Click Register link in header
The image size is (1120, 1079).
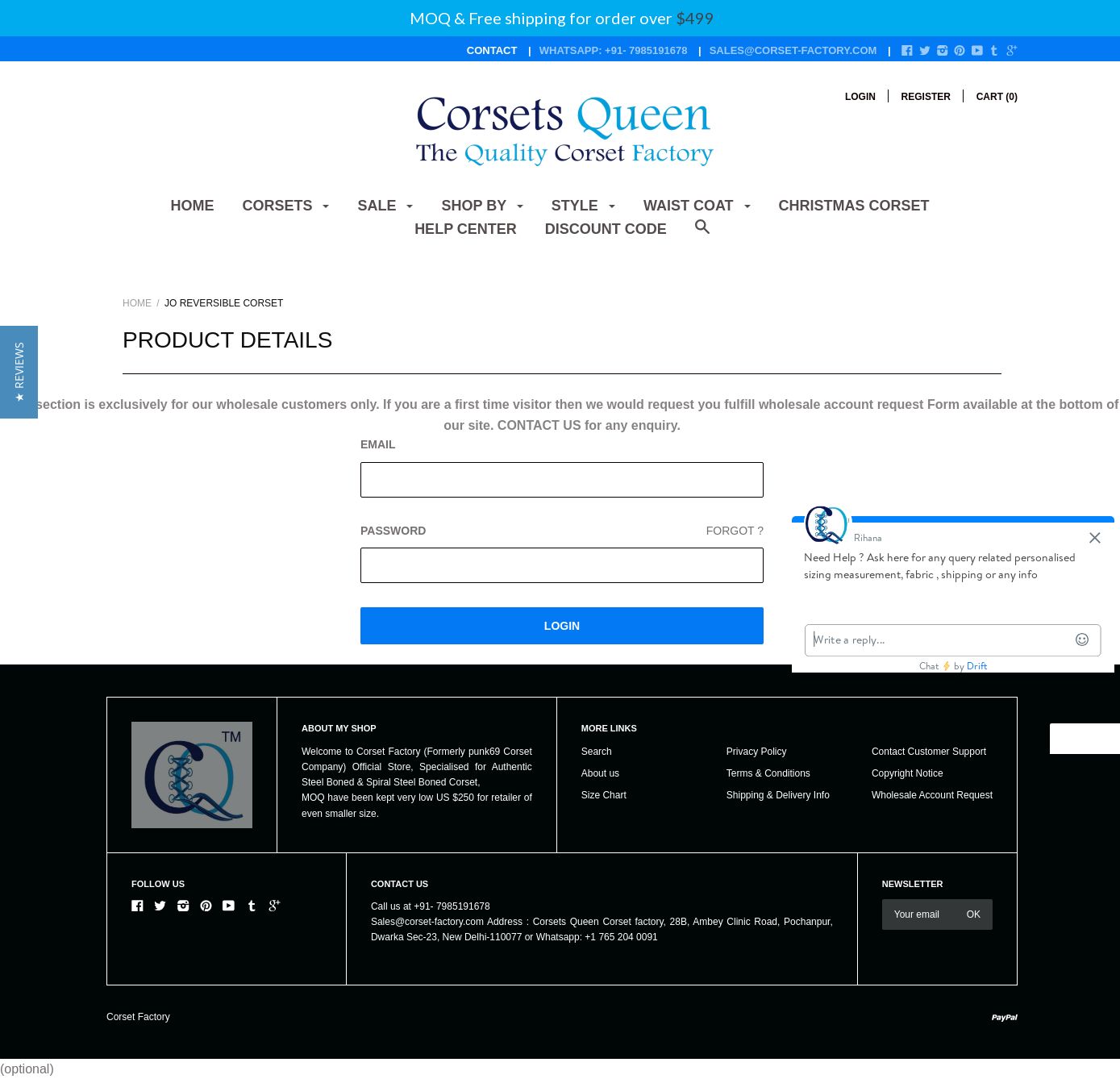pos(926,97)
